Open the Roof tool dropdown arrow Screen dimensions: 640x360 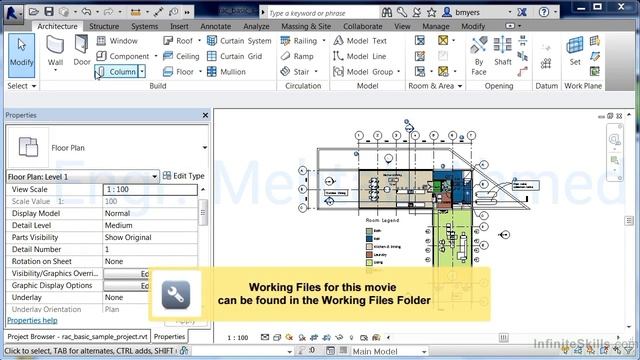[200, 40]
